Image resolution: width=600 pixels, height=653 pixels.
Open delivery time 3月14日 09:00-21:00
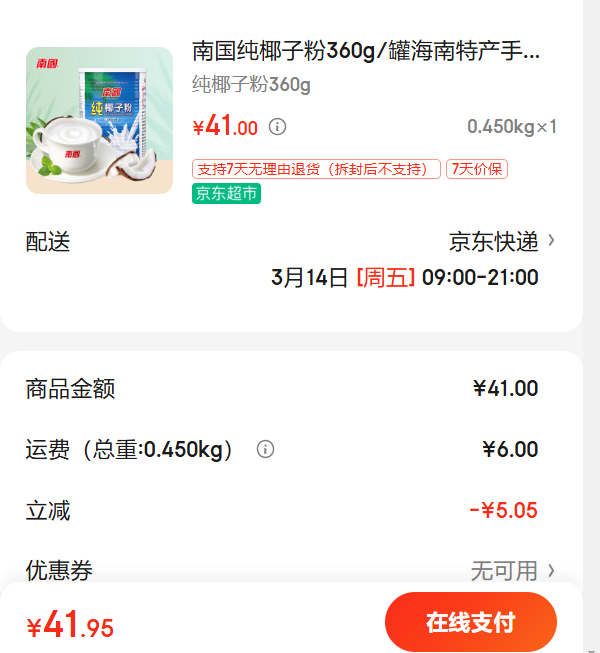tap(405, 278)
